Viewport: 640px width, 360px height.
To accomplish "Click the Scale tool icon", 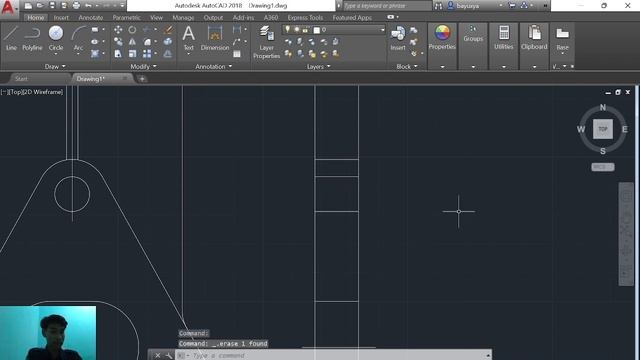I will click(x=132, y=53).
